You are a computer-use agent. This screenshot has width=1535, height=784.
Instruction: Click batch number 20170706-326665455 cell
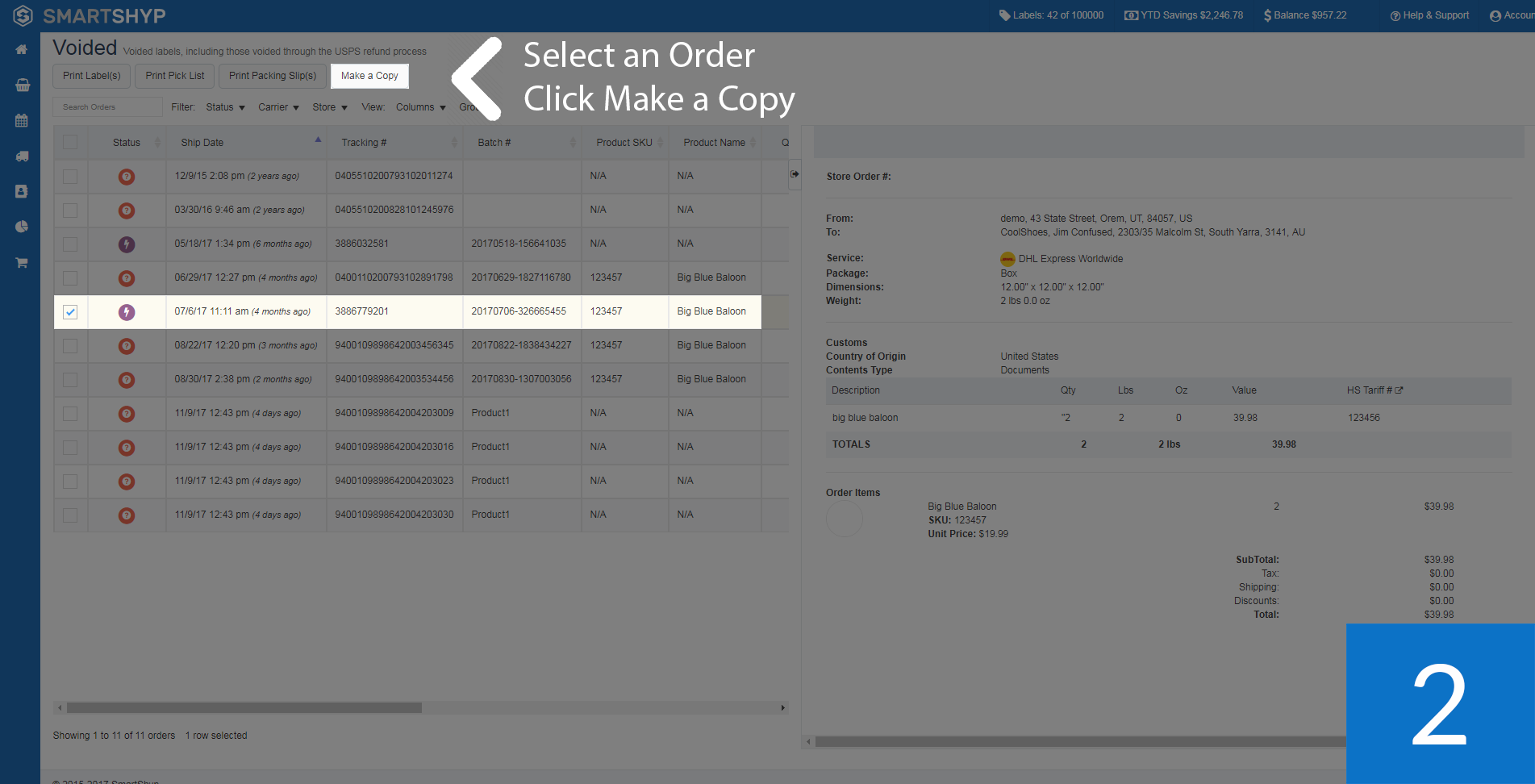point(522,311)
